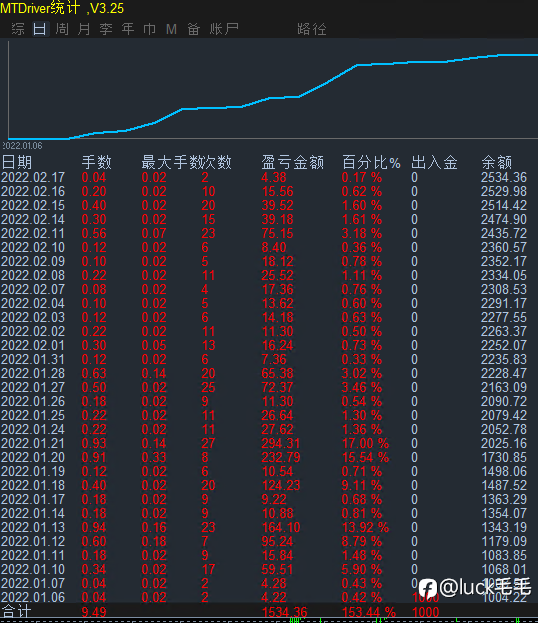Select the M tab
538x623 pixels.
click(x=171, y=29)
